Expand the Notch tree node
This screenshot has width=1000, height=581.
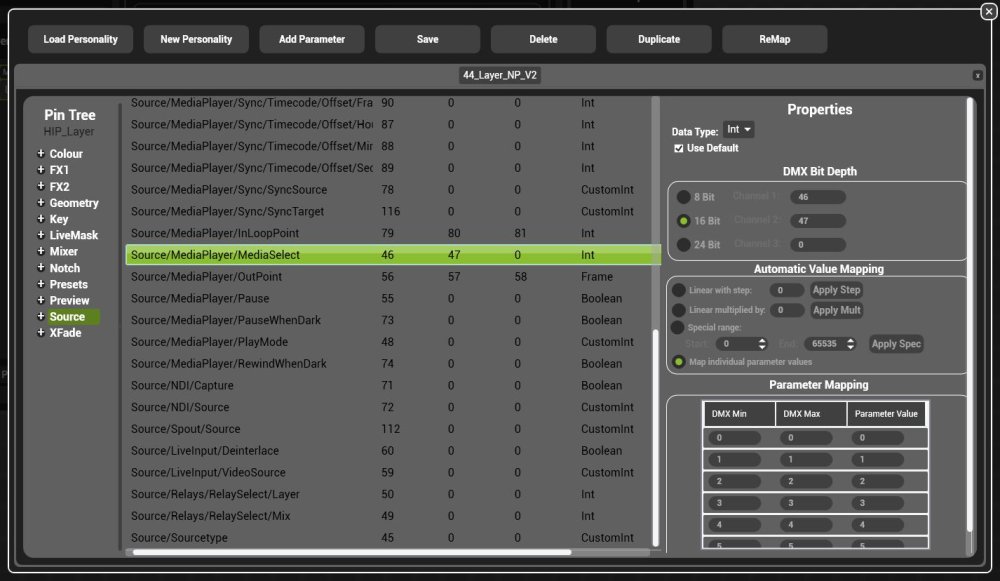[41, 268]
